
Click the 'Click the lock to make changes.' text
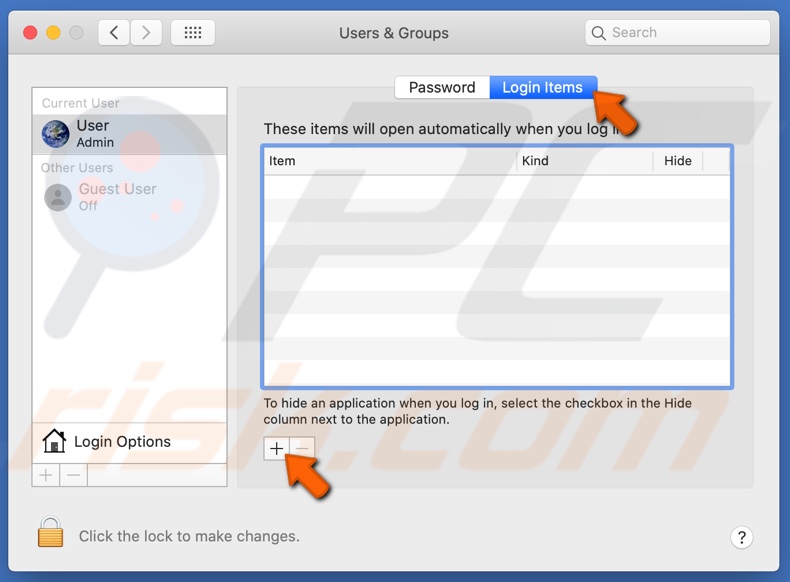tap(189, 536)
